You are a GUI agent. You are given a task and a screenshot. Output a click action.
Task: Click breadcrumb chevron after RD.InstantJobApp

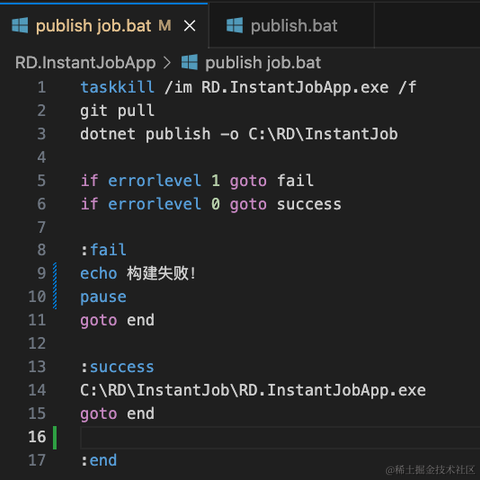point(167,63)
